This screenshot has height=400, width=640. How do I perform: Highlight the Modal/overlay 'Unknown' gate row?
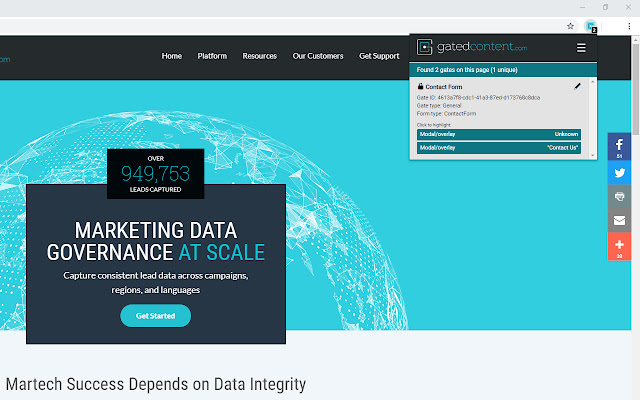pyautogui.click(x=498, y=133)
